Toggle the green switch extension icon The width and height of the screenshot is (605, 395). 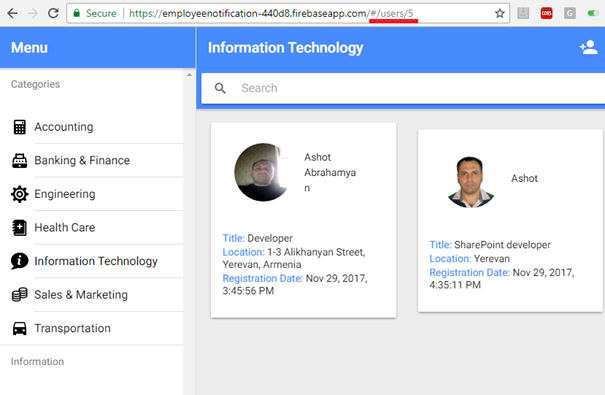(x=593, y=14)
